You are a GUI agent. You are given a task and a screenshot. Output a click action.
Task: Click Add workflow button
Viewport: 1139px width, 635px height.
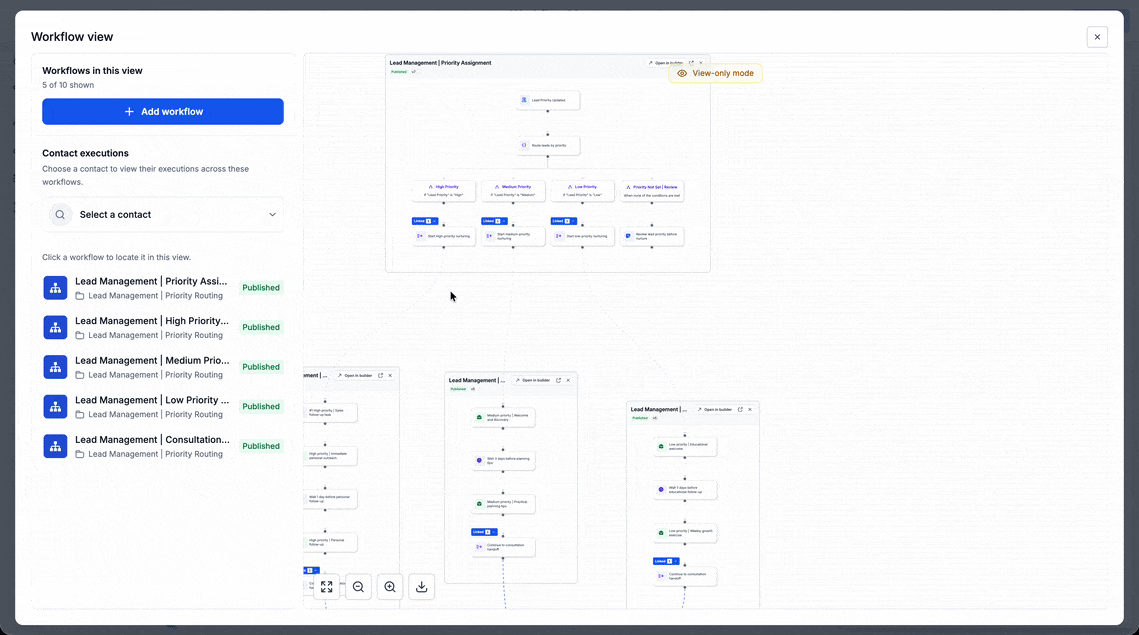(x=163, y=111)
